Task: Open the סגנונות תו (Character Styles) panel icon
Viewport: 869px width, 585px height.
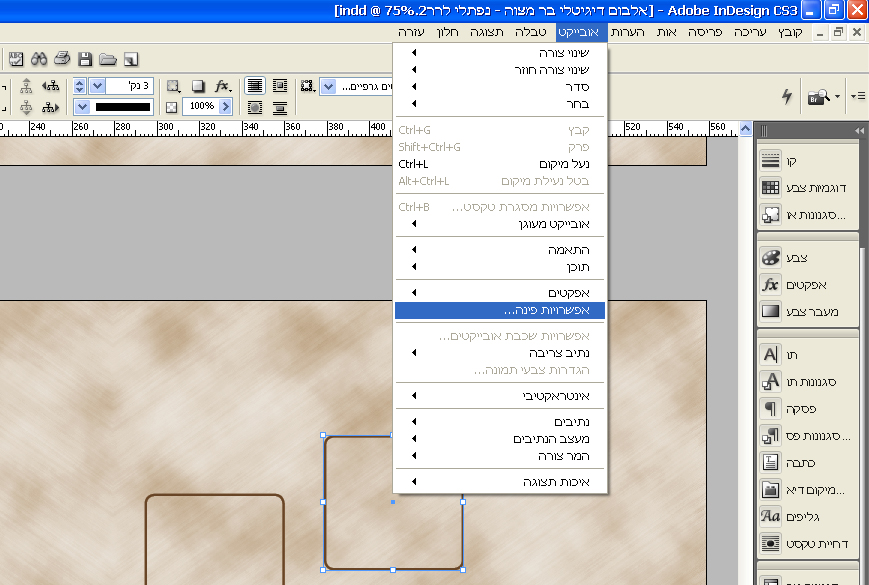Action: tap(770, 381)
